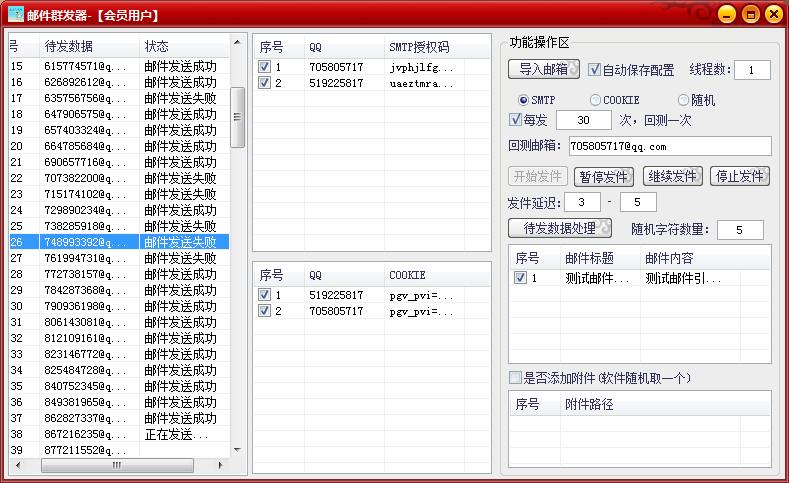Image resolution: width=789 pixels, height=483 pixels.
Task: Click the 回测邮箱 address input field
Action: coord(669,146)
